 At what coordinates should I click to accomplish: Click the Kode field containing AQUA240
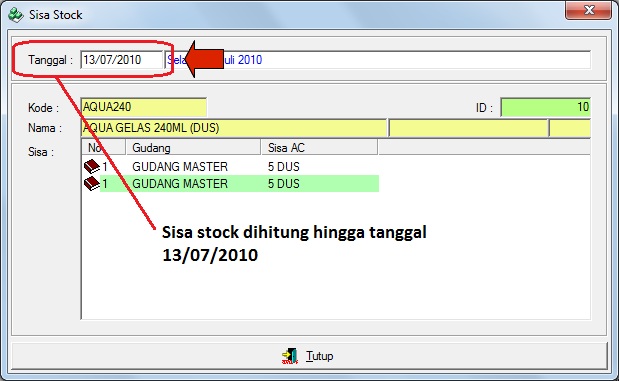(x=144, y=107)
